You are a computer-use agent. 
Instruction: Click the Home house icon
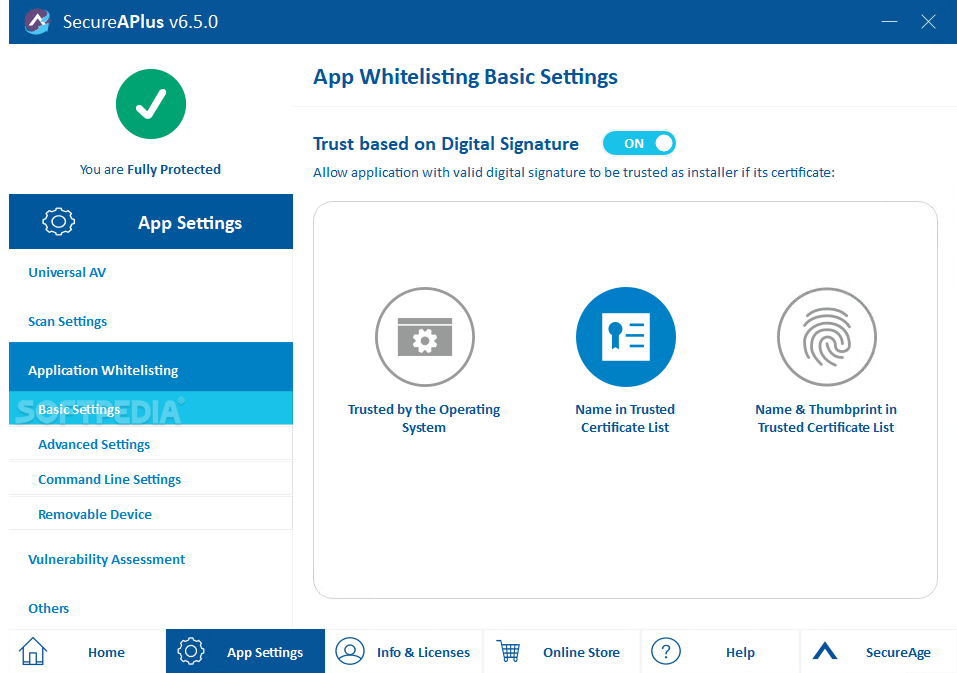click(x=33, y=652)
